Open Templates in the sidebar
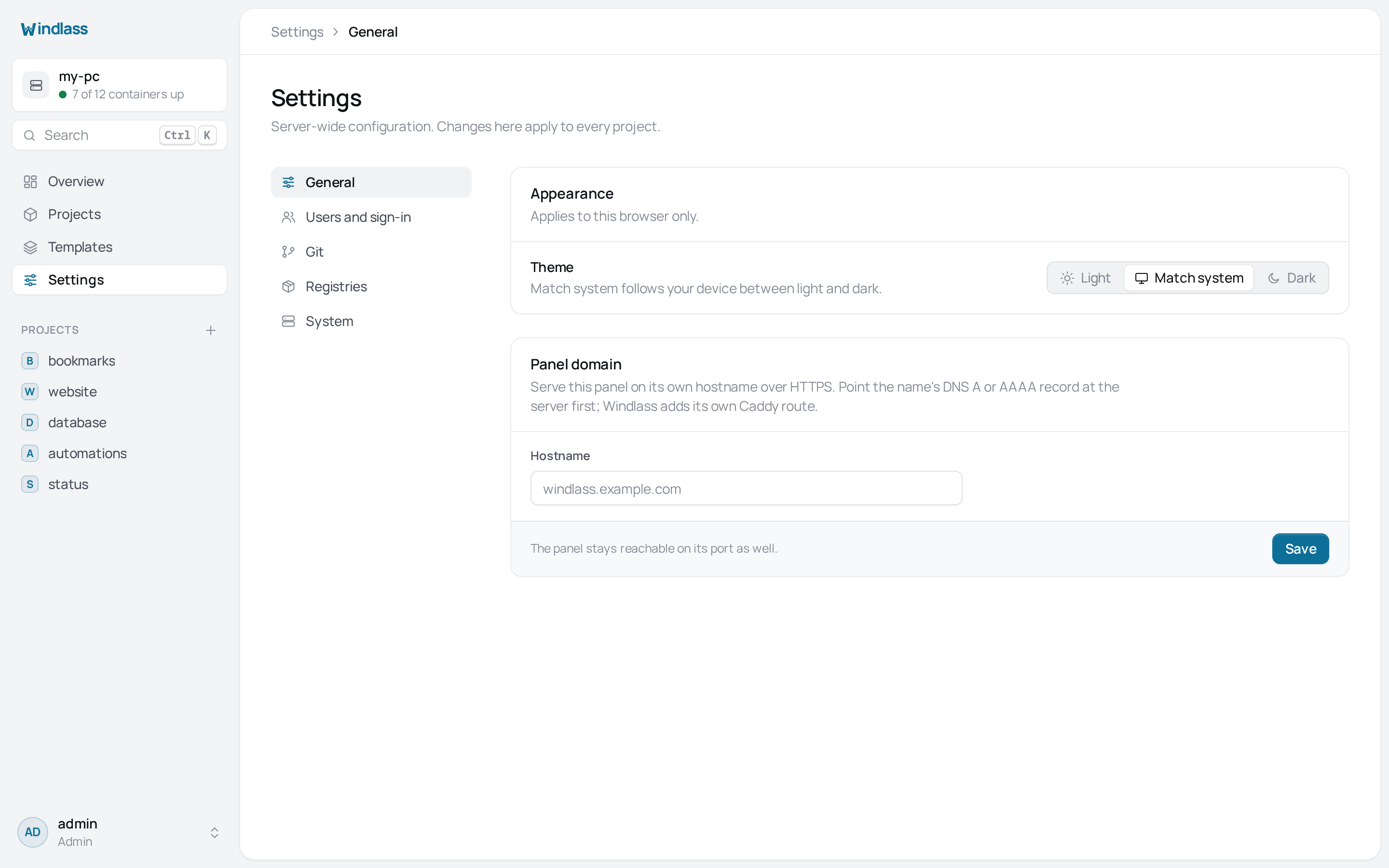The width and height of the screenshot is (1389, 868). pos(120,247)
